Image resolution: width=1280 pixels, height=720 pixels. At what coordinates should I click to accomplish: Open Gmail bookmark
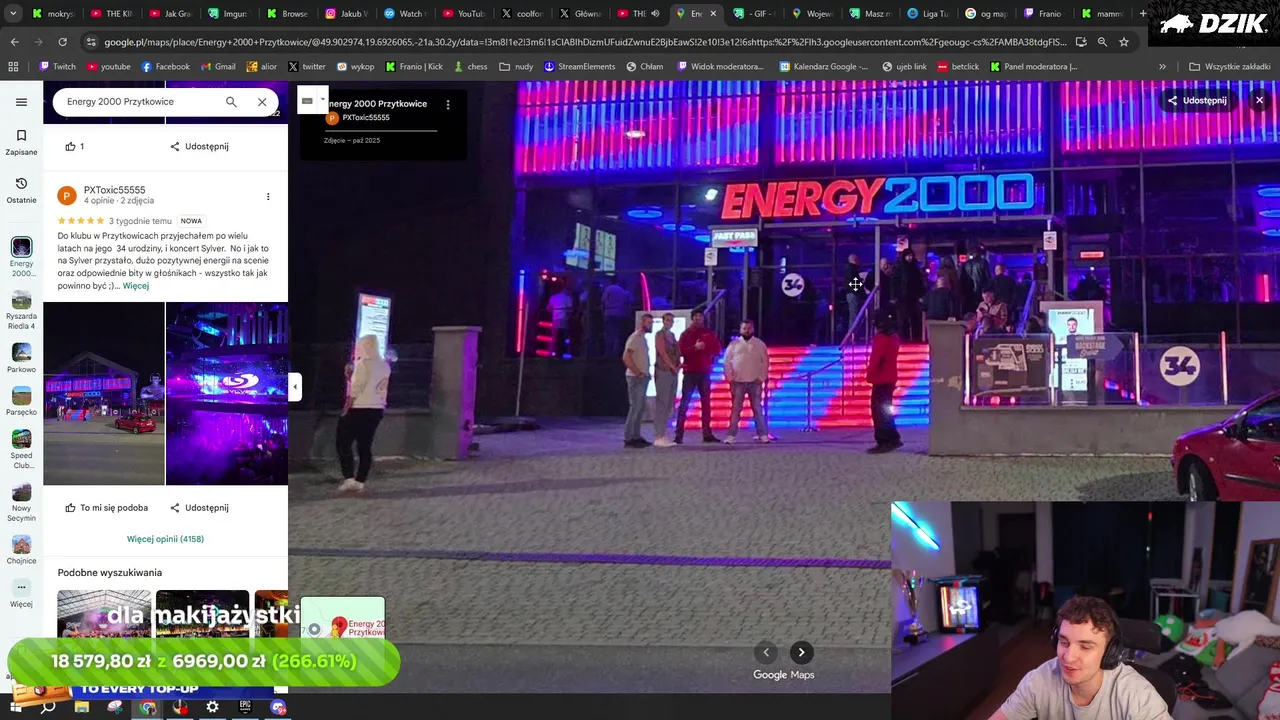(218, 67)
